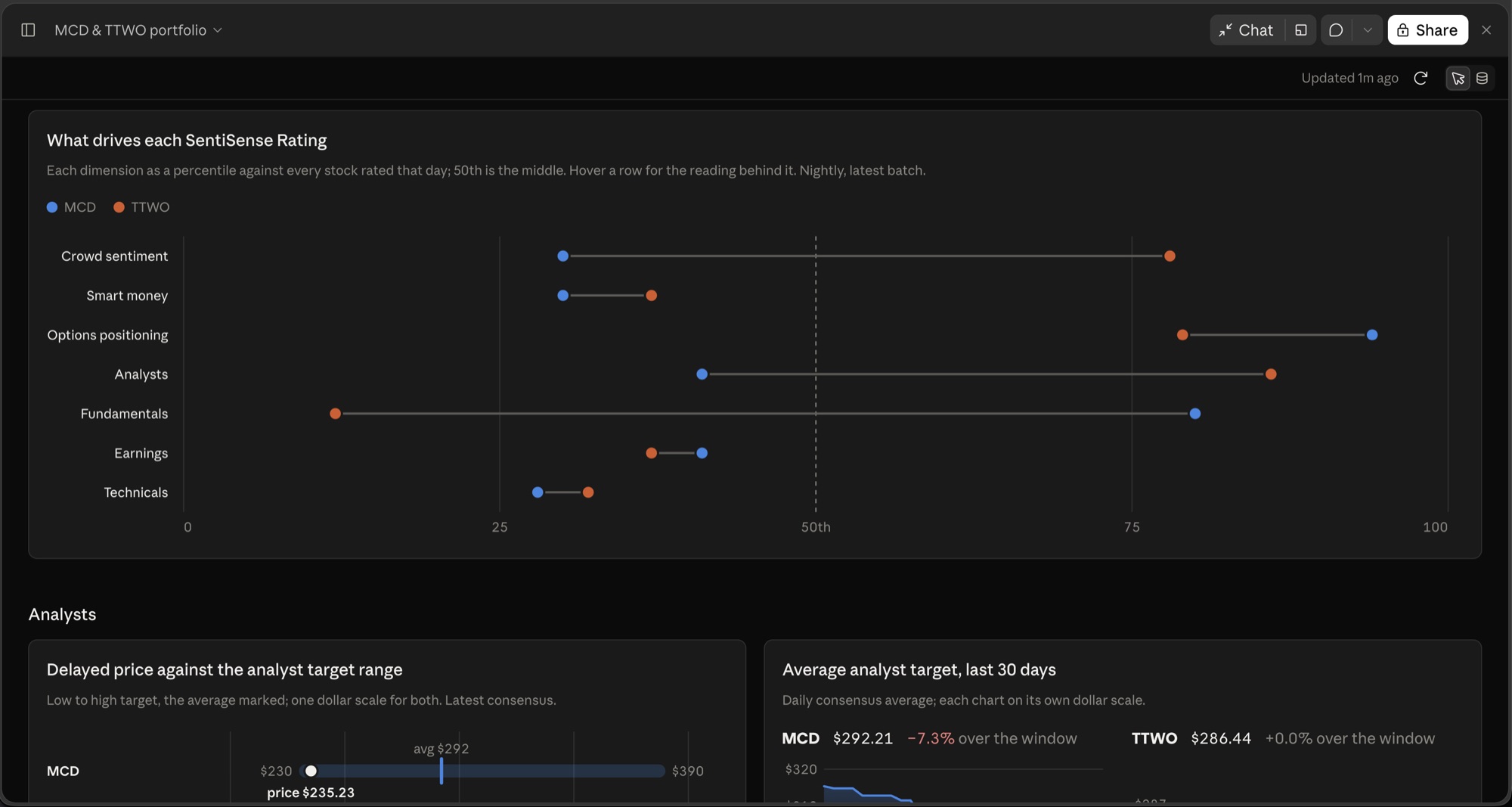
Task: Switch to the database data view
Action: [x=1482, y=78]
